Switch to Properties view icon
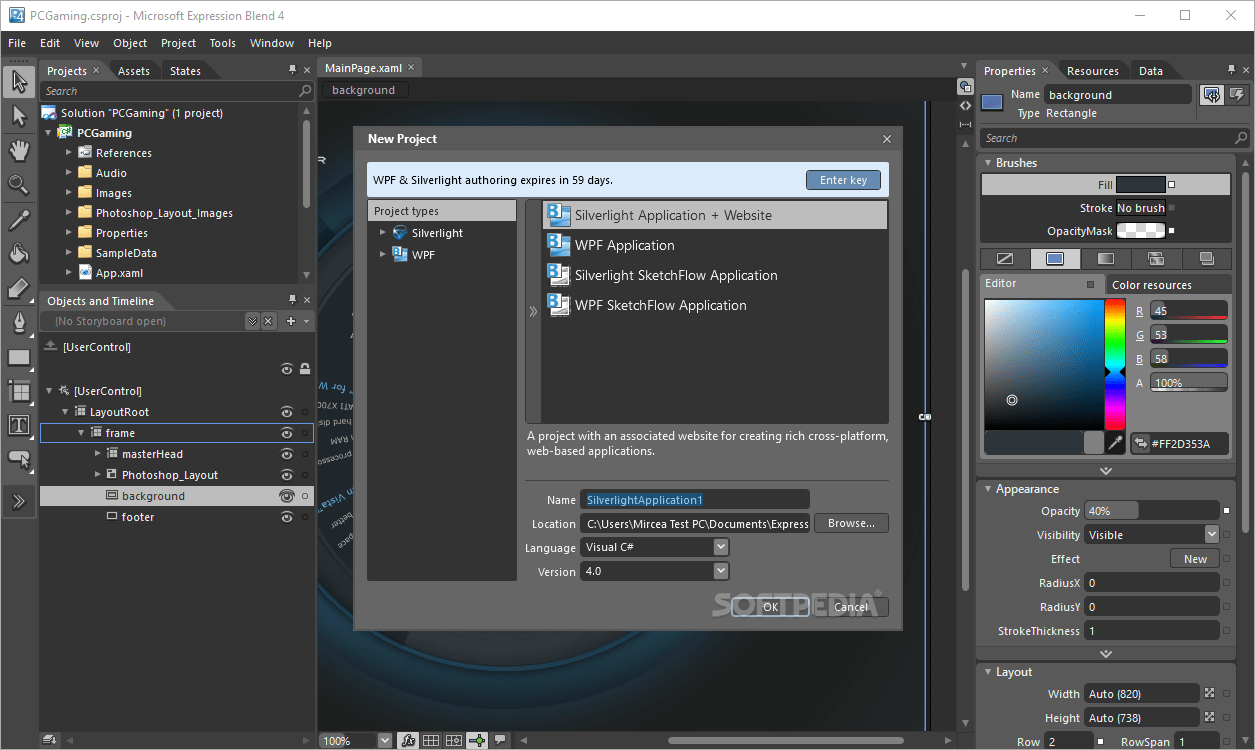Image resolution: width=1255 pixels, height=750 pixels. [x=1212, y=95]
